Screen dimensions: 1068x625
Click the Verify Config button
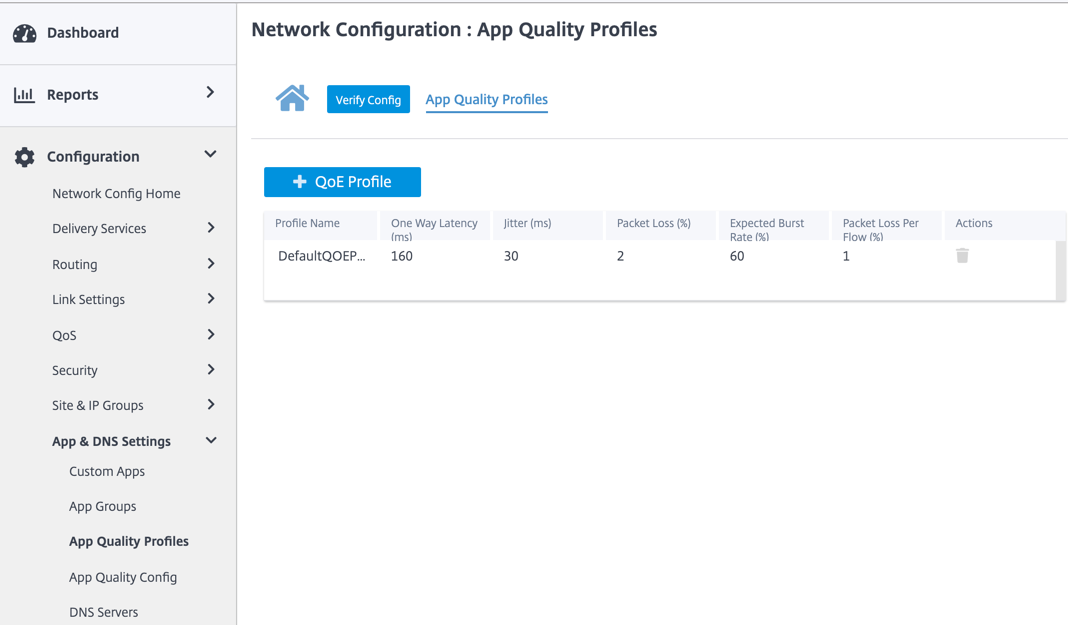[368, 99]
